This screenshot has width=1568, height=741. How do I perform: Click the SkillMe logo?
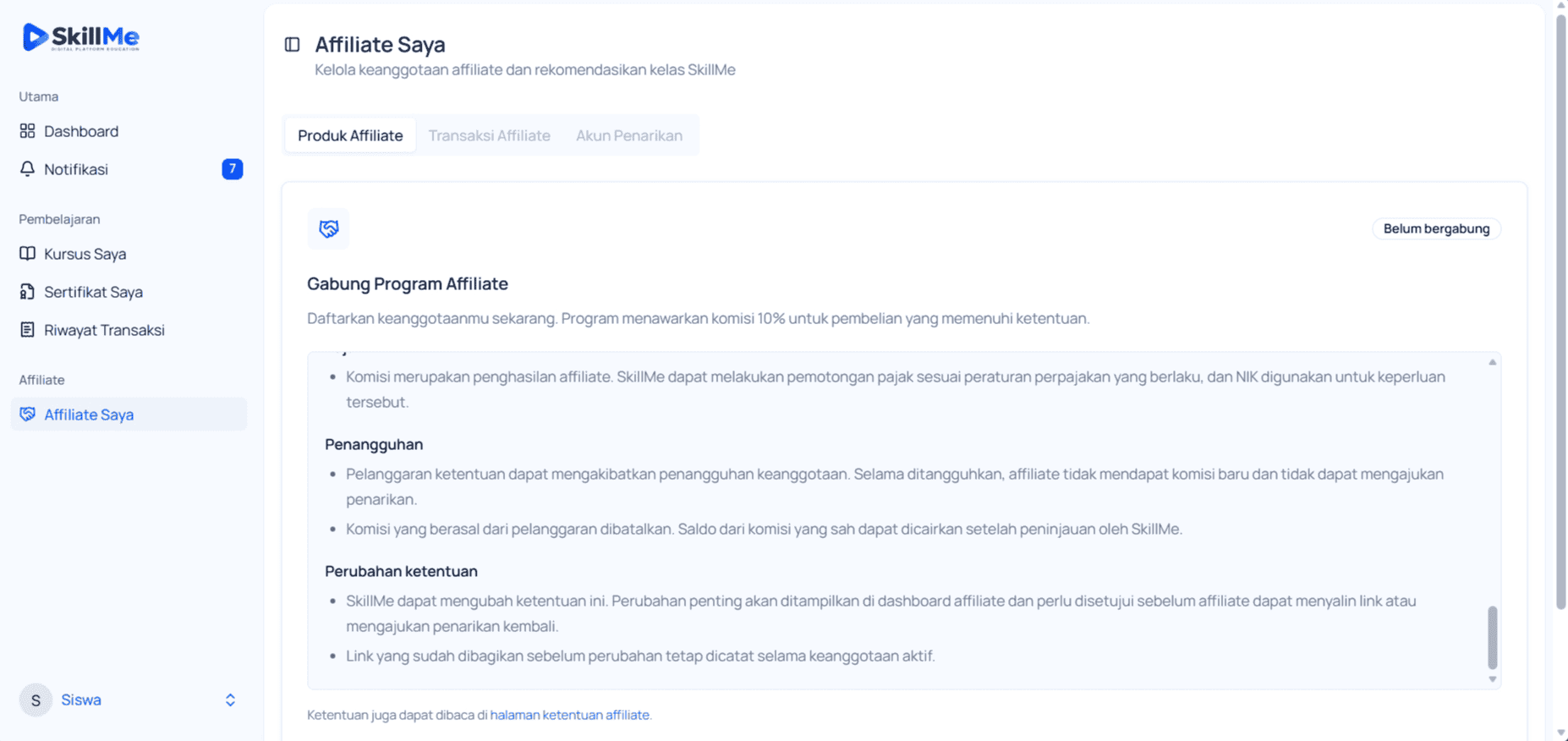[x=81, y=37]
